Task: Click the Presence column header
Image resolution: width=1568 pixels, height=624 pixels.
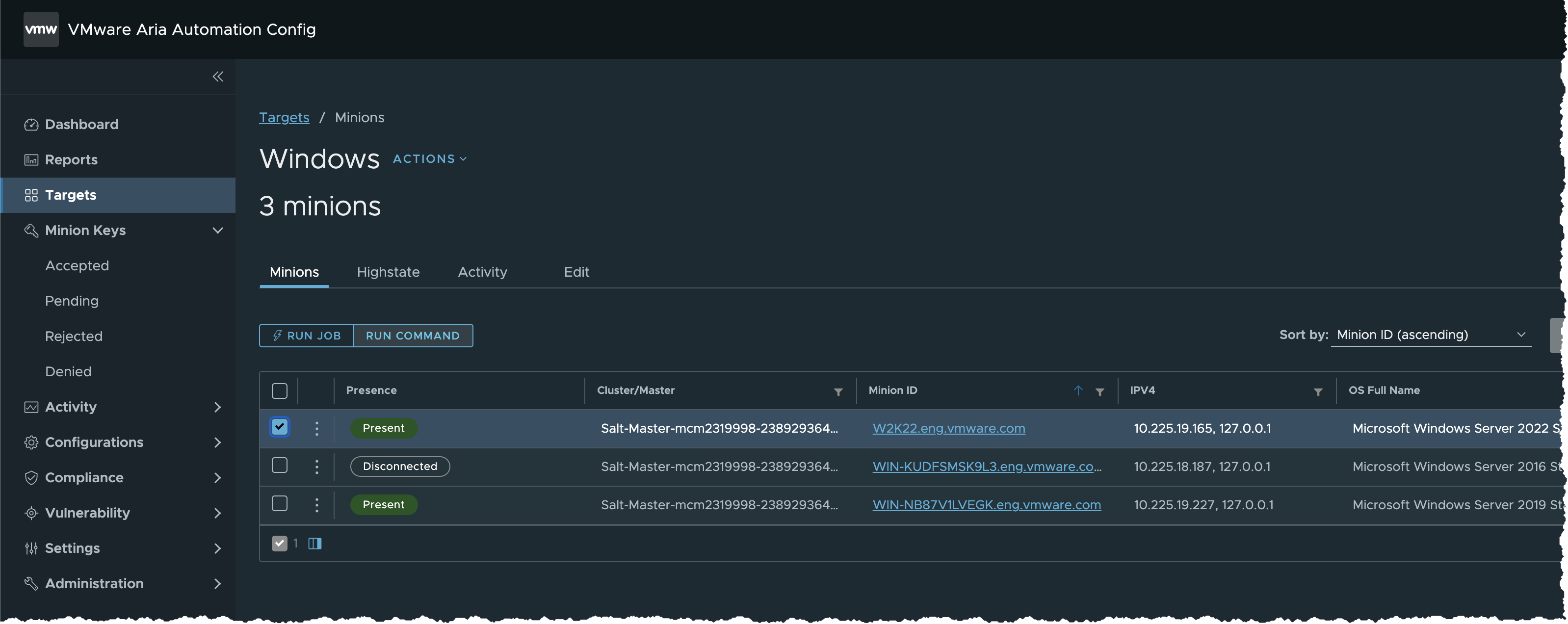Action: 371,390
